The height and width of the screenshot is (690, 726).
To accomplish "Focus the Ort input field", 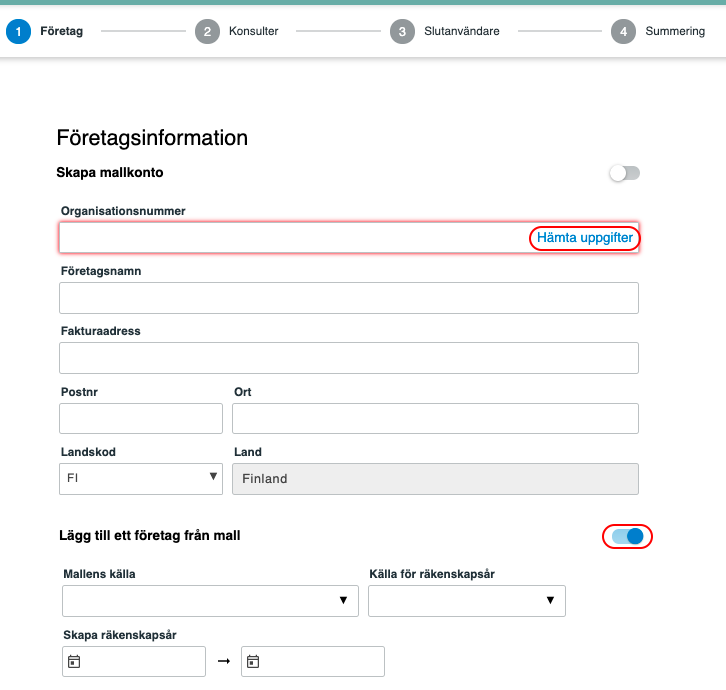I will 435,419.
